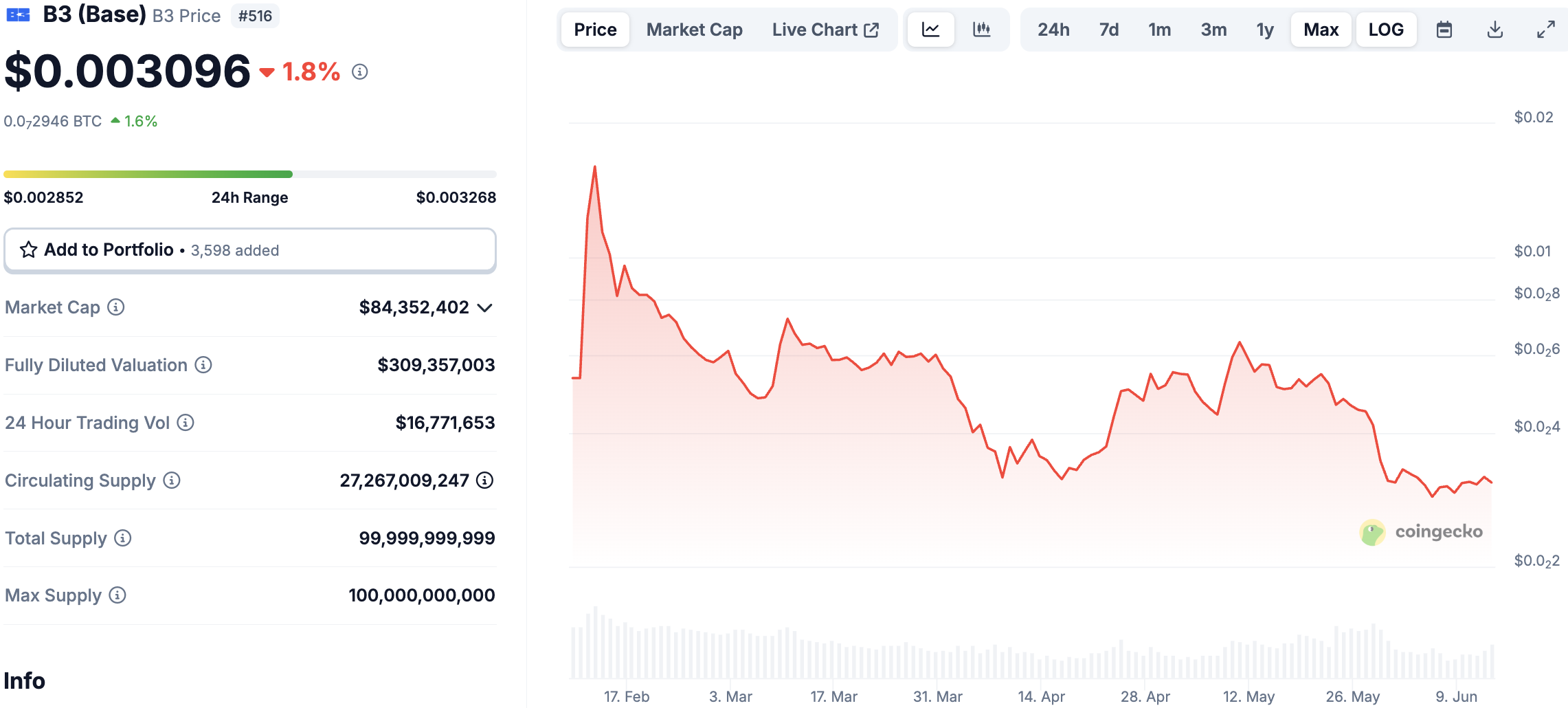Click the 24h Range progress bar
1568x708 pixels.
point(250,175)
